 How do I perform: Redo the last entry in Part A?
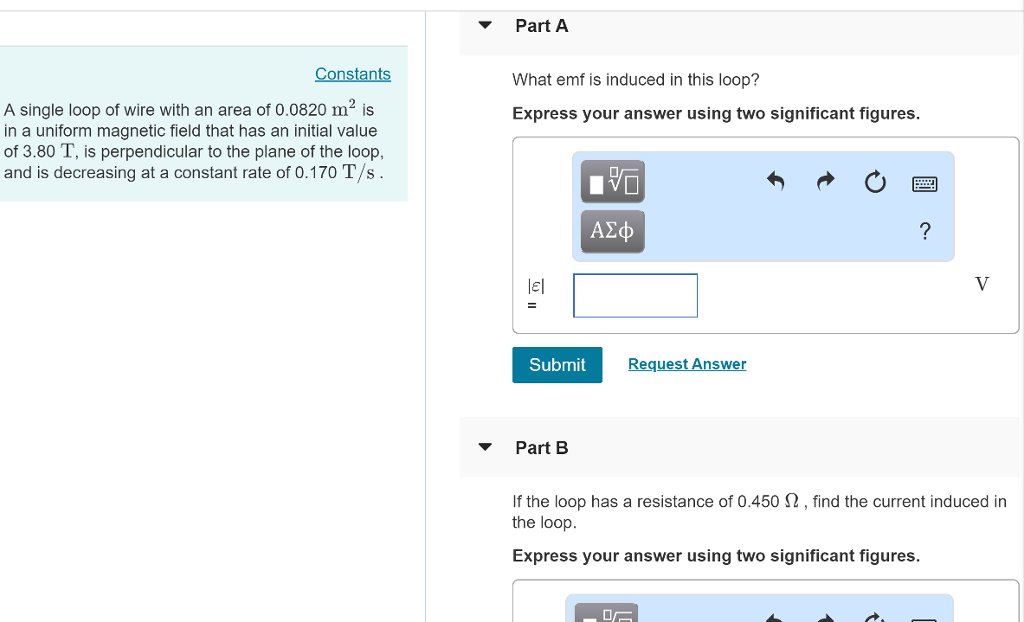[824, 183]
